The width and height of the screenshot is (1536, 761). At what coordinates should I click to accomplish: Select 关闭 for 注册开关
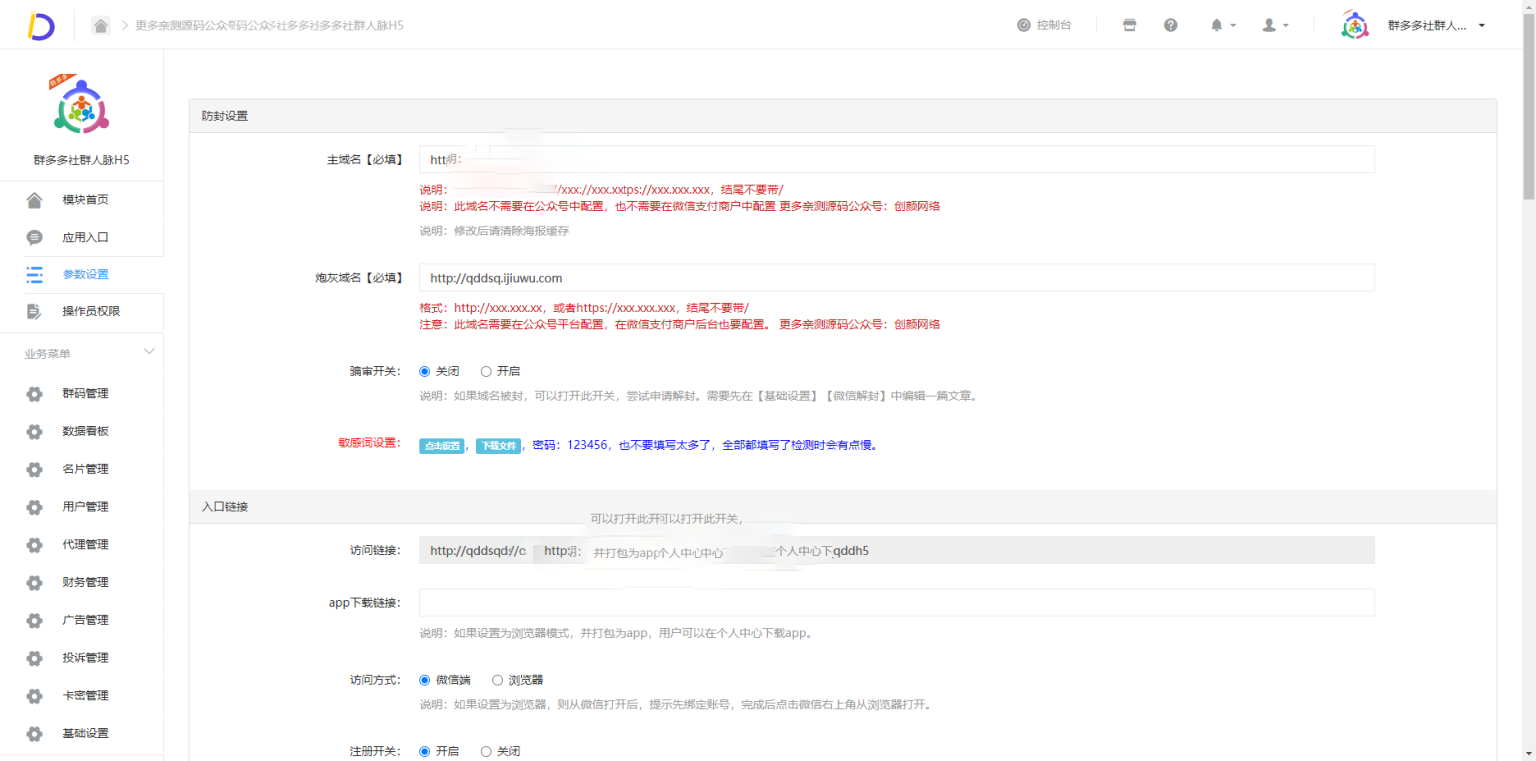point(486,751)
